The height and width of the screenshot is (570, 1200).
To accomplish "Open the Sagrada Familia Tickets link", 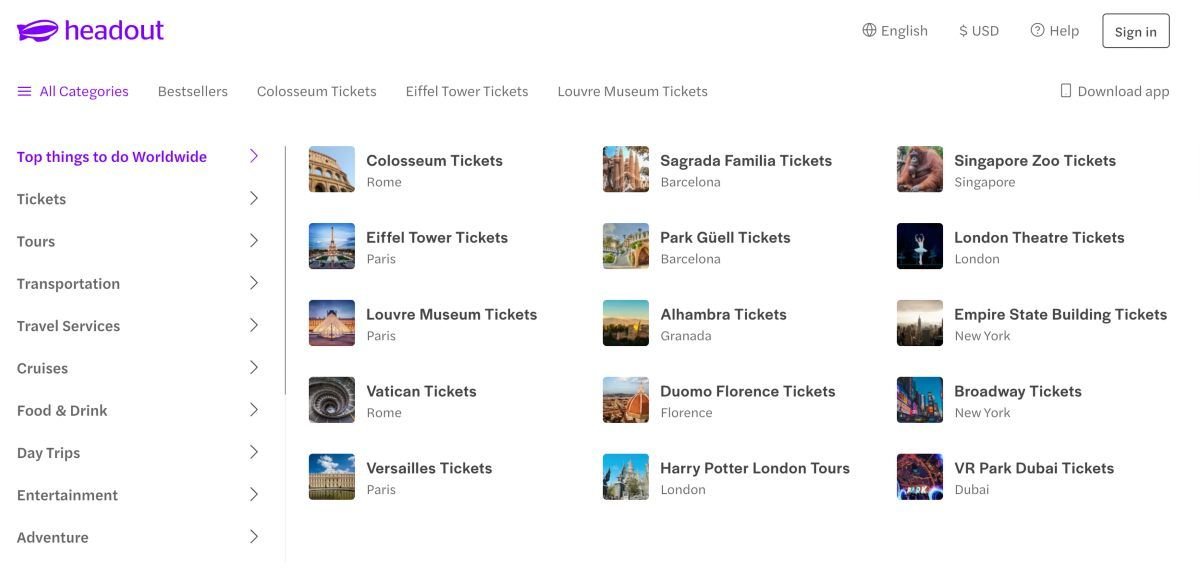I will click(746, 160).
